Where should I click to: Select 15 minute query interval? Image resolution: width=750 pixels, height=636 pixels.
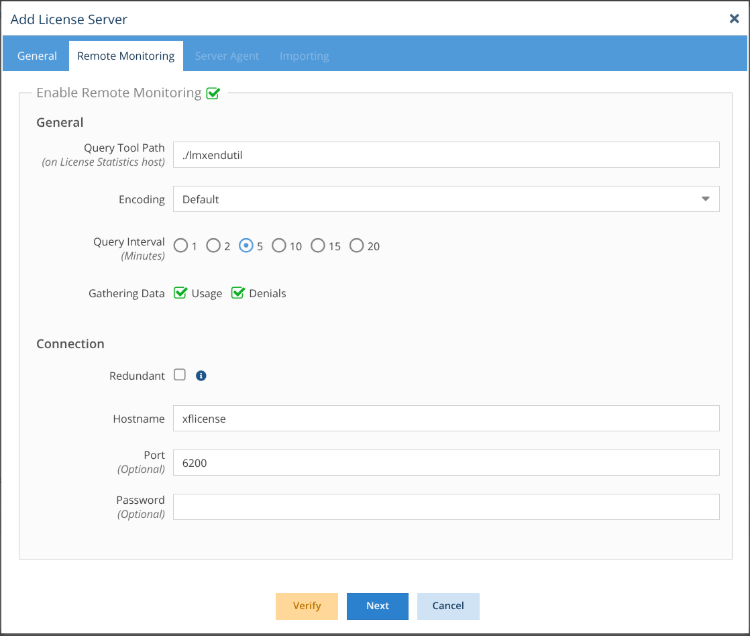click(318, 246)
